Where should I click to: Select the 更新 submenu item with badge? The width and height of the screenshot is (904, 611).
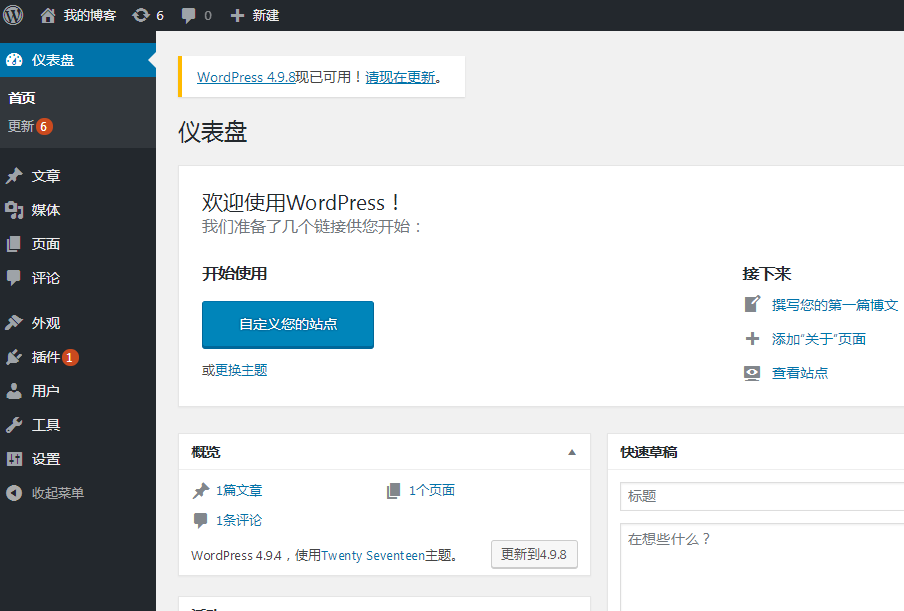coord(22,127)
